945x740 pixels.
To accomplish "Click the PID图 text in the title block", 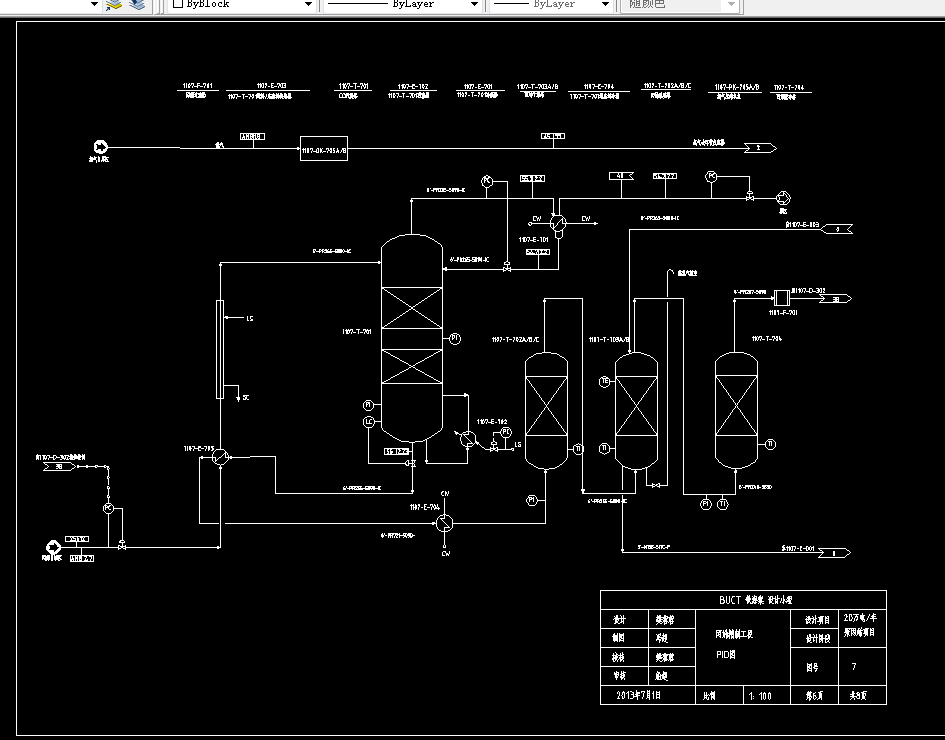I will (x=726, y=654).
